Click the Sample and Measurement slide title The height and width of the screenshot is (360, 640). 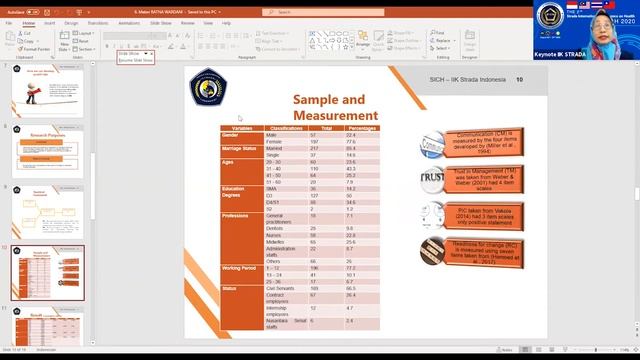[x=335, y=107]
